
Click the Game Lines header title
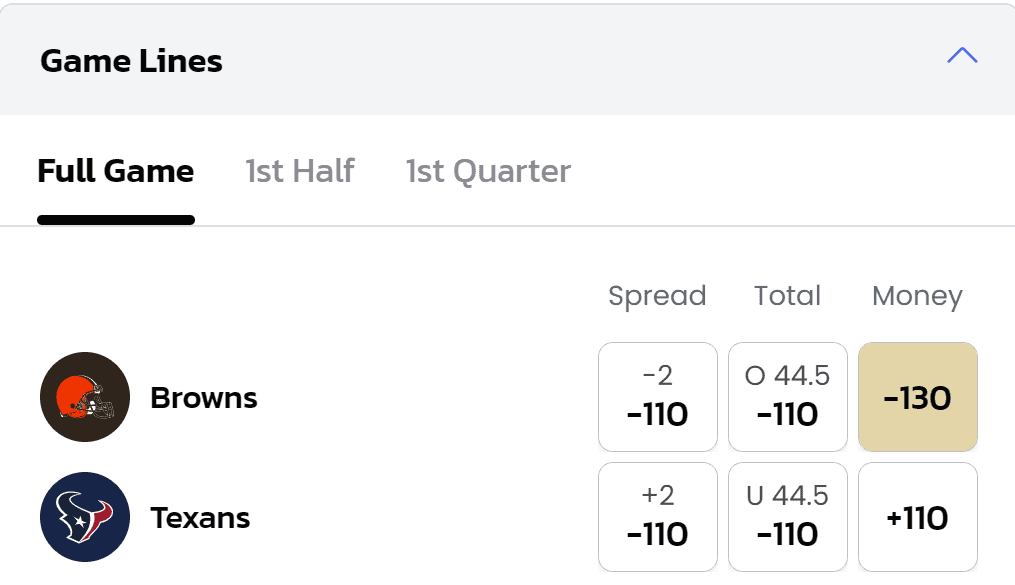(x=131, y=61)
